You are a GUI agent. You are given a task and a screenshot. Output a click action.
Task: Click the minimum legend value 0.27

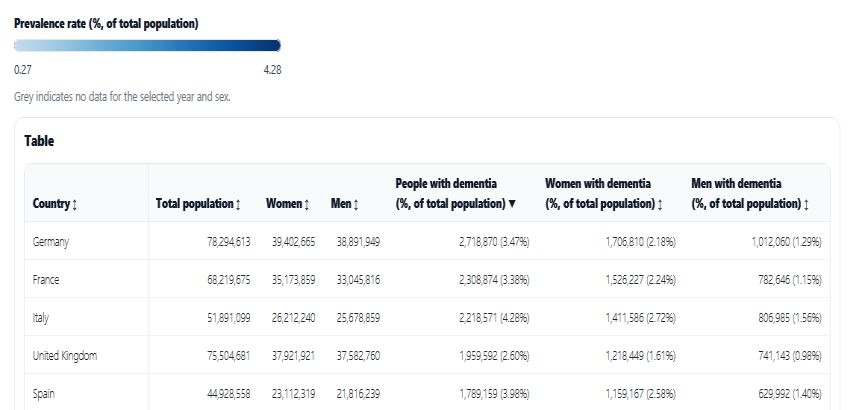23,69
